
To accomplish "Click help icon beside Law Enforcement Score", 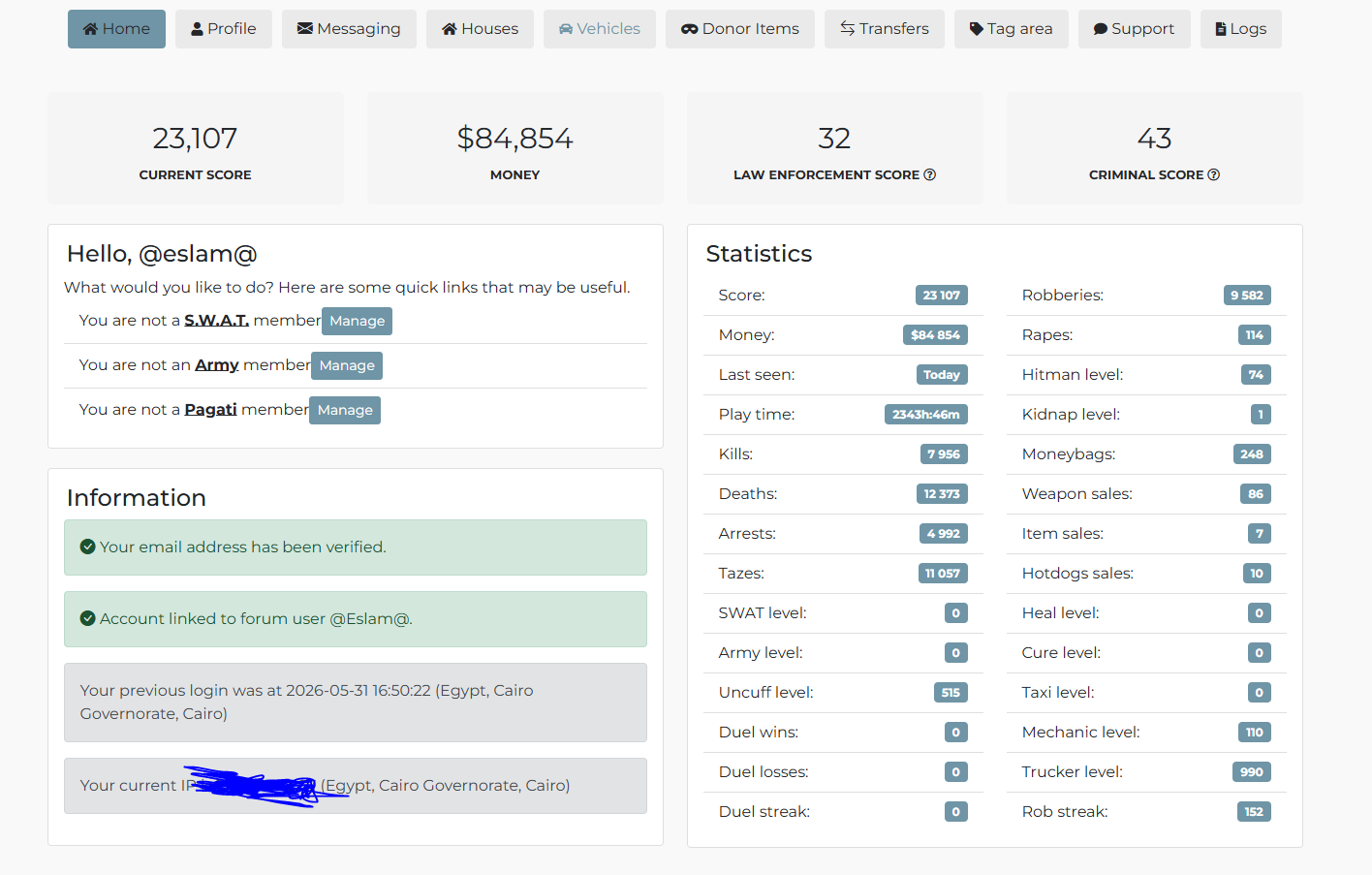I will point(930,175).
